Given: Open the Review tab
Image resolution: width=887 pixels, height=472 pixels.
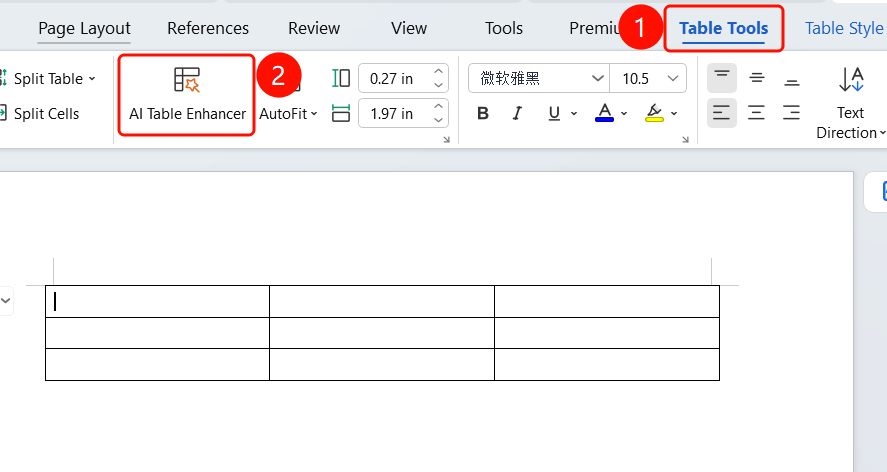Looking at the screenshot, I should click(314, 28).
